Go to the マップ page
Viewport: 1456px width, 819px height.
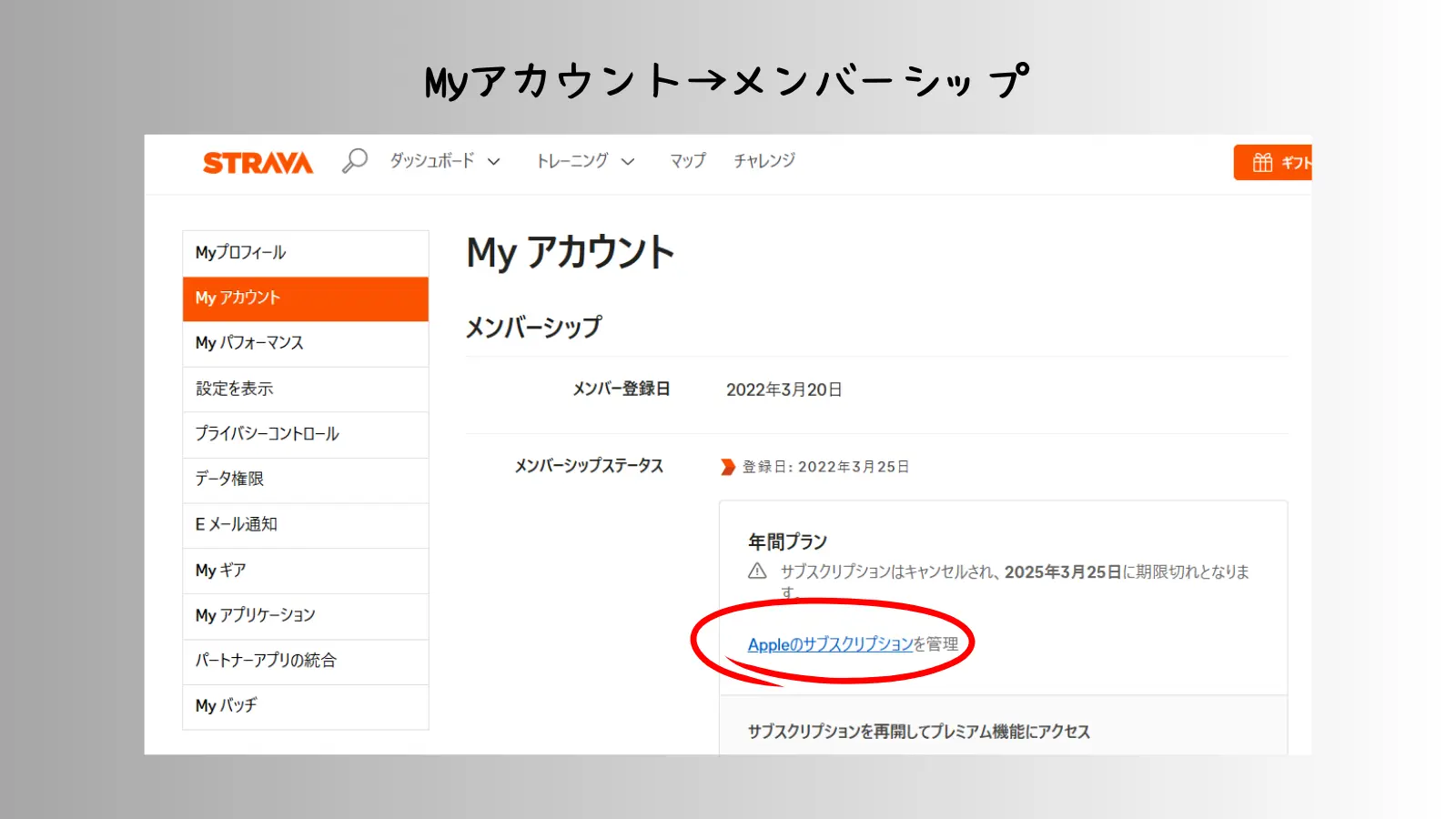click(x=688, y=161)
